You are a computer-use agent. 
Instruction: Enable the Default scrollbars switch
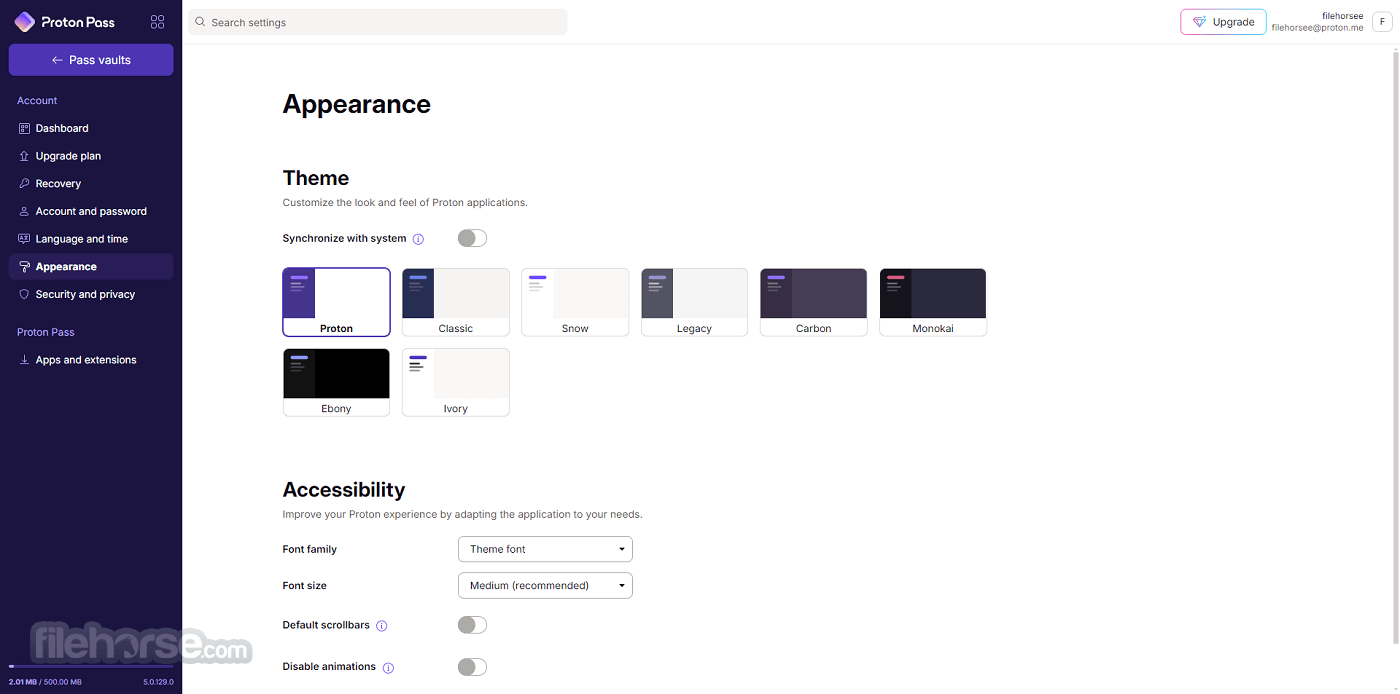[x=472, y=625]
